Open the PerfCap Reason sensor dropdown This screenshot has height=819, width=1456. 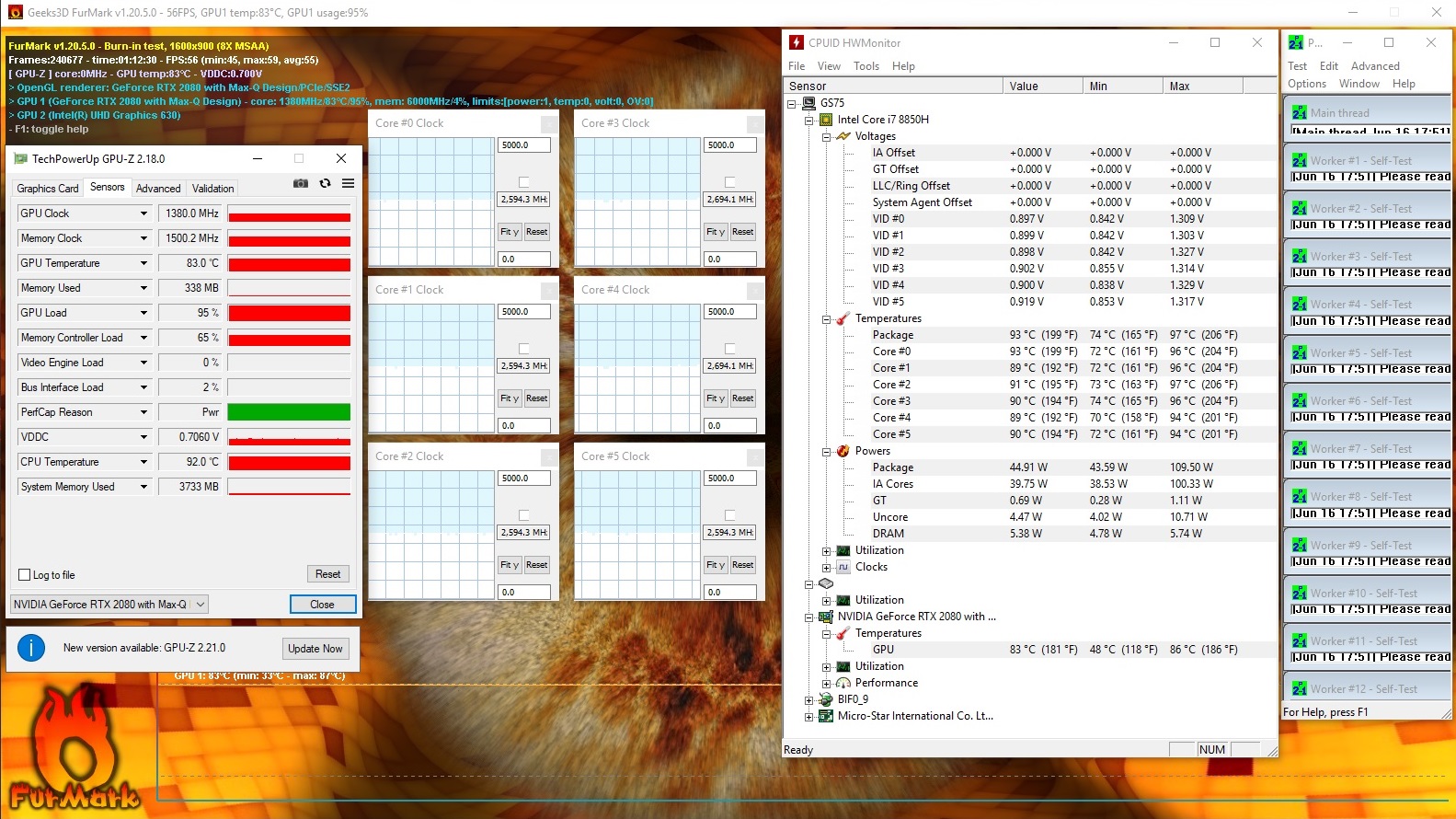pyautogui.click(x=143, y=412)
